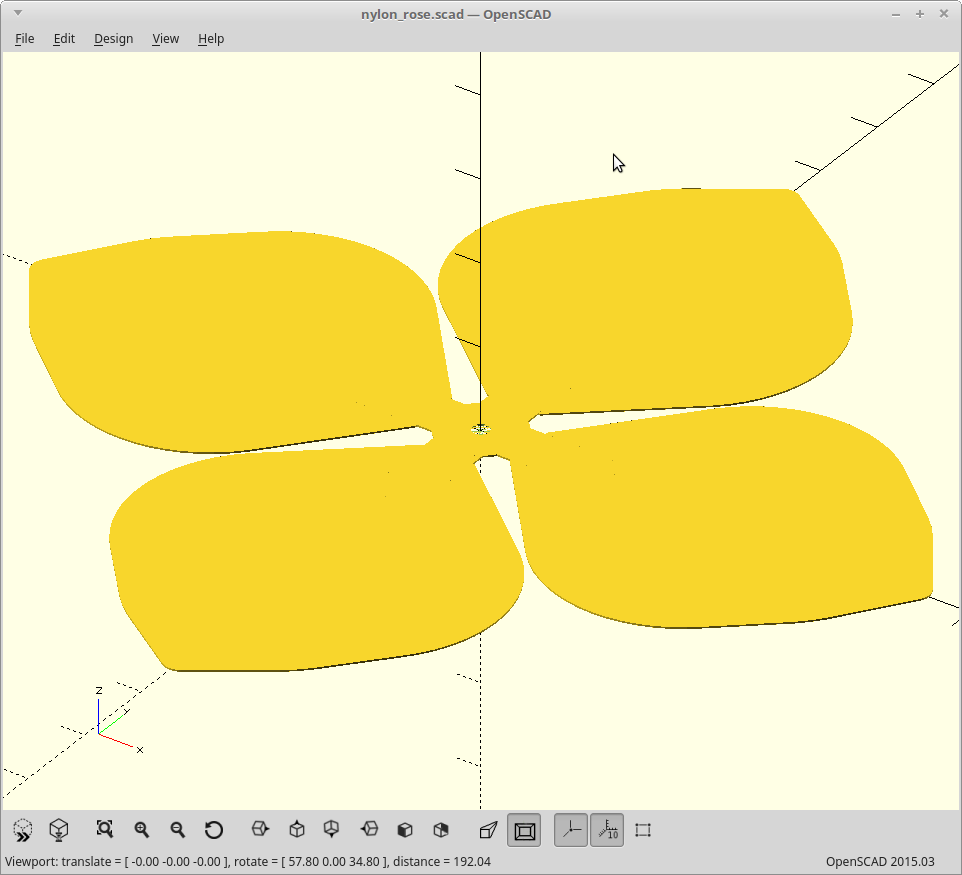This screenshot has width=962, height=875.
Task: Click the Render (F6) cube icon
Action: click(59, 830)
